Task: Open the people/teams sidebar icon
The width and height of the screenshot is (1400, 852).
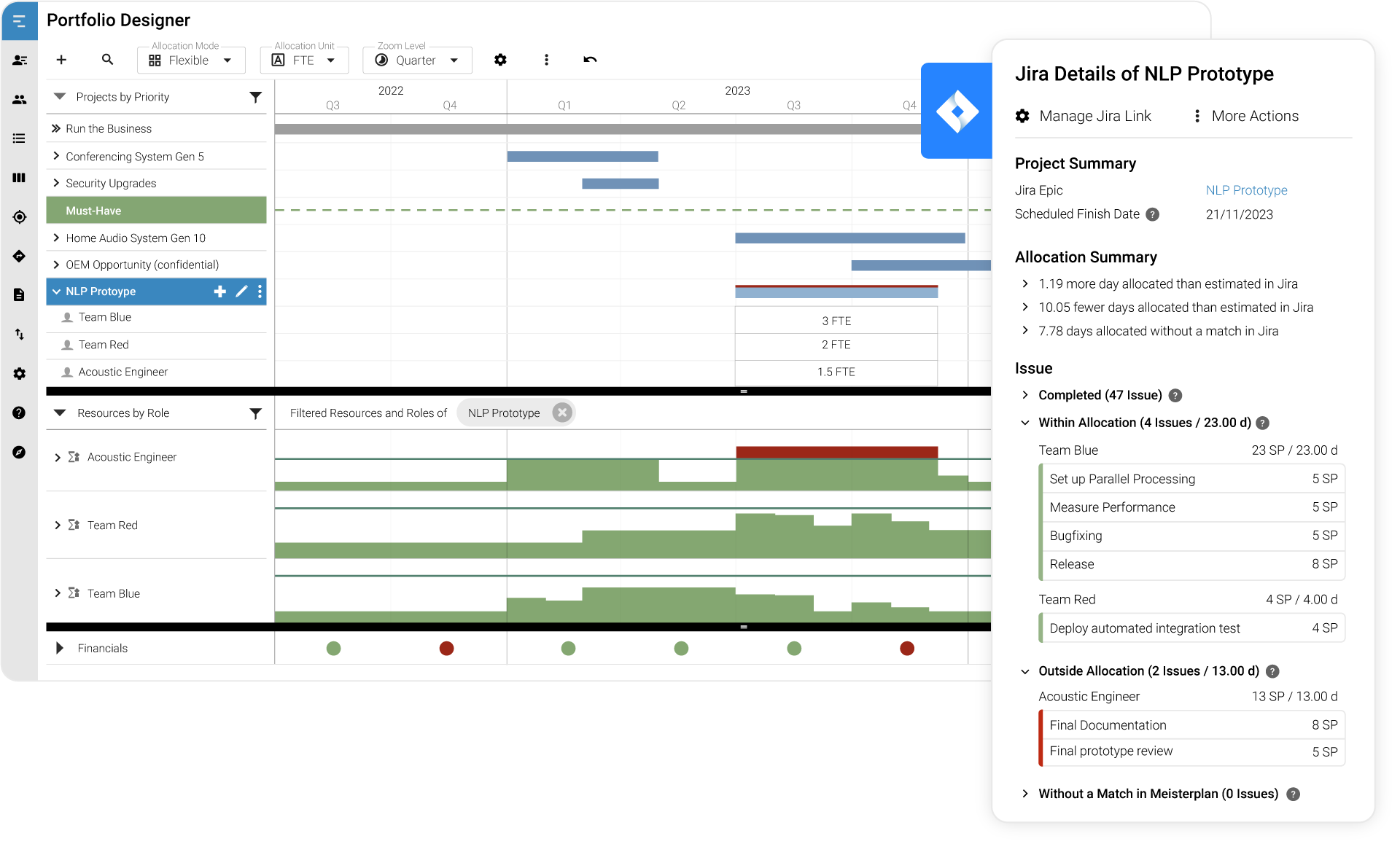Action: pos(20,100)
